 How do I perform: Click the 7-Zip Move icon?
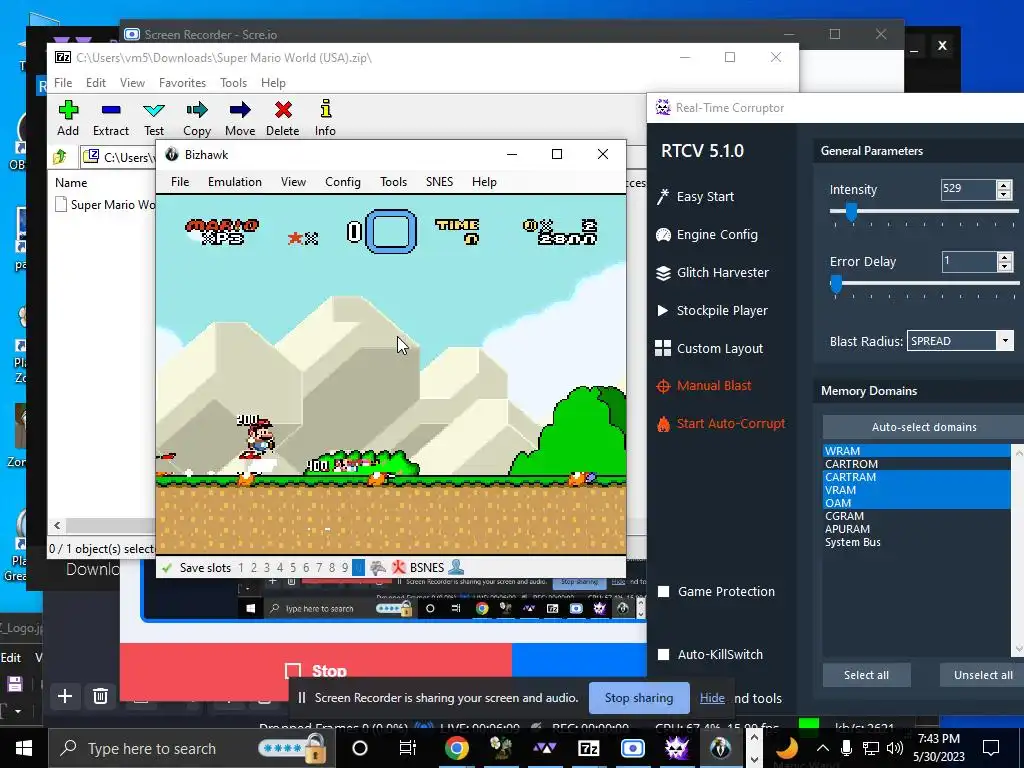pos(240,110)
